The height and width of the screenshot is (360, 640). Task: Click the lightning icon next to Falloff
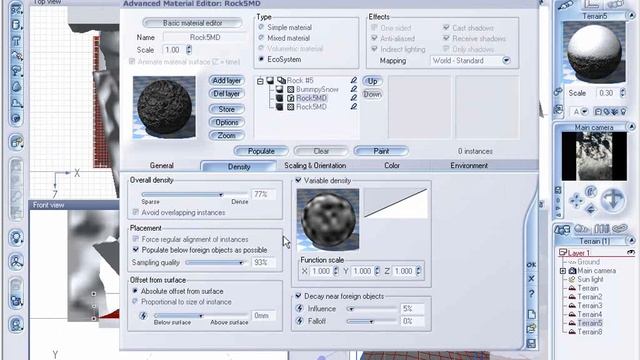(300, 321)
